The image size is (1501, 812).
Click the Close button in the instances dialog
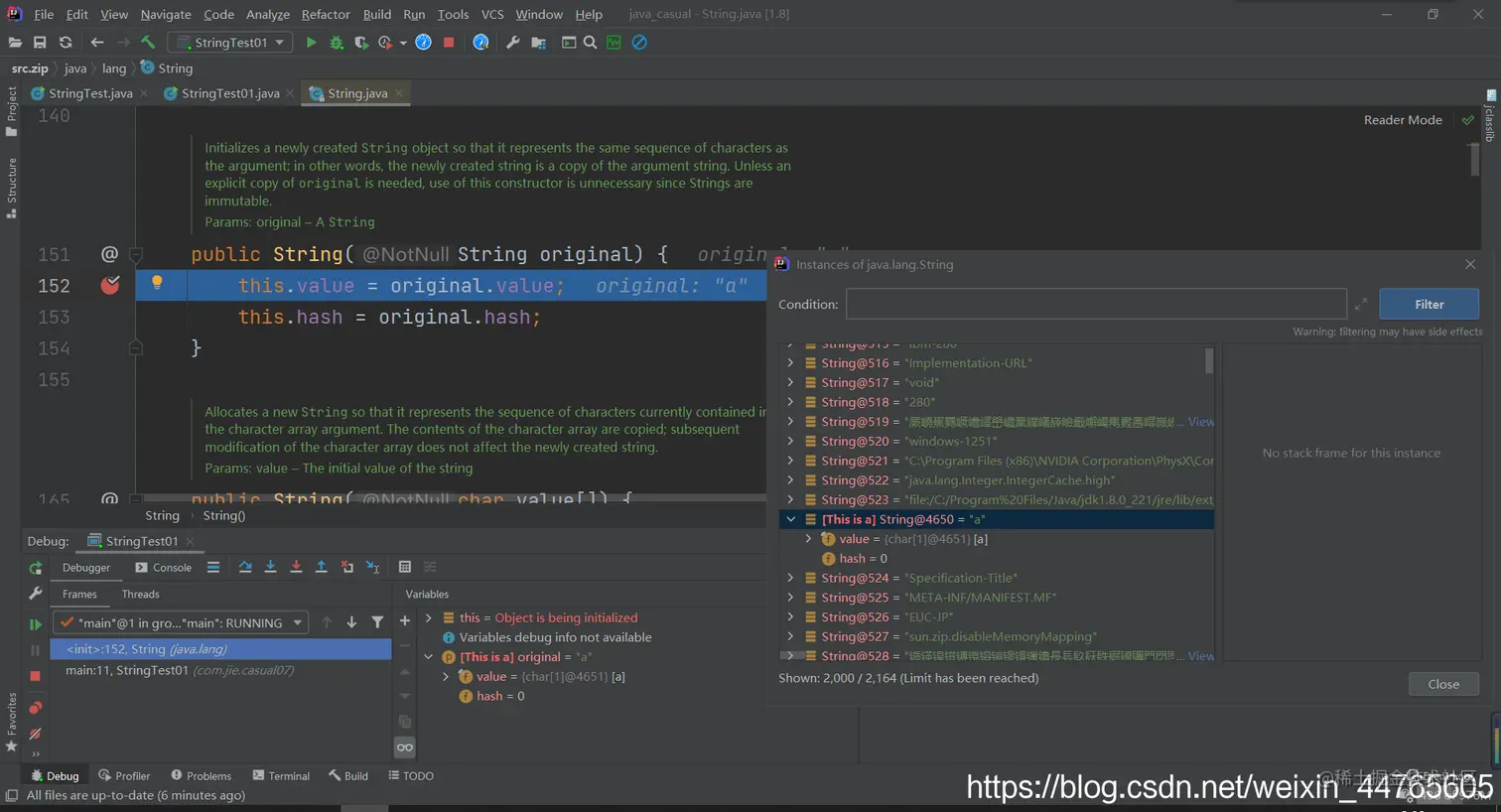point(1443,684)
